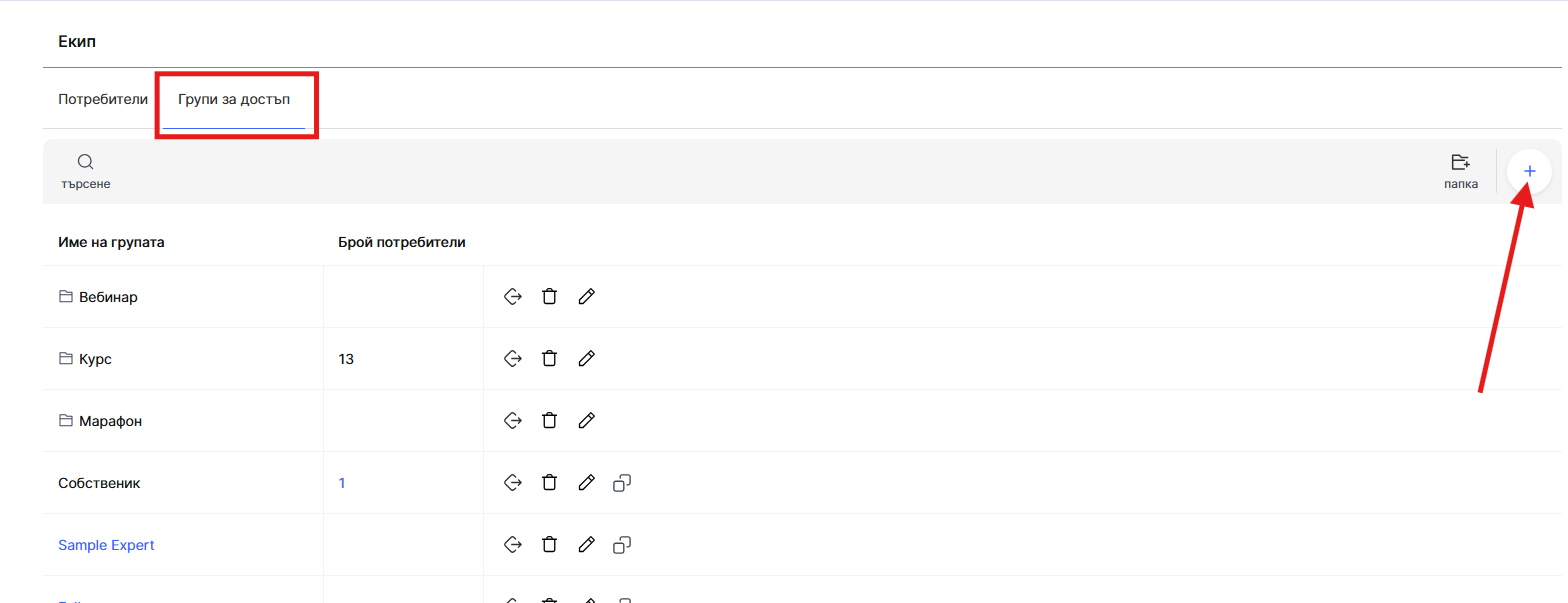Move the Курс folder using arrow icon

[x=513, y=359]
